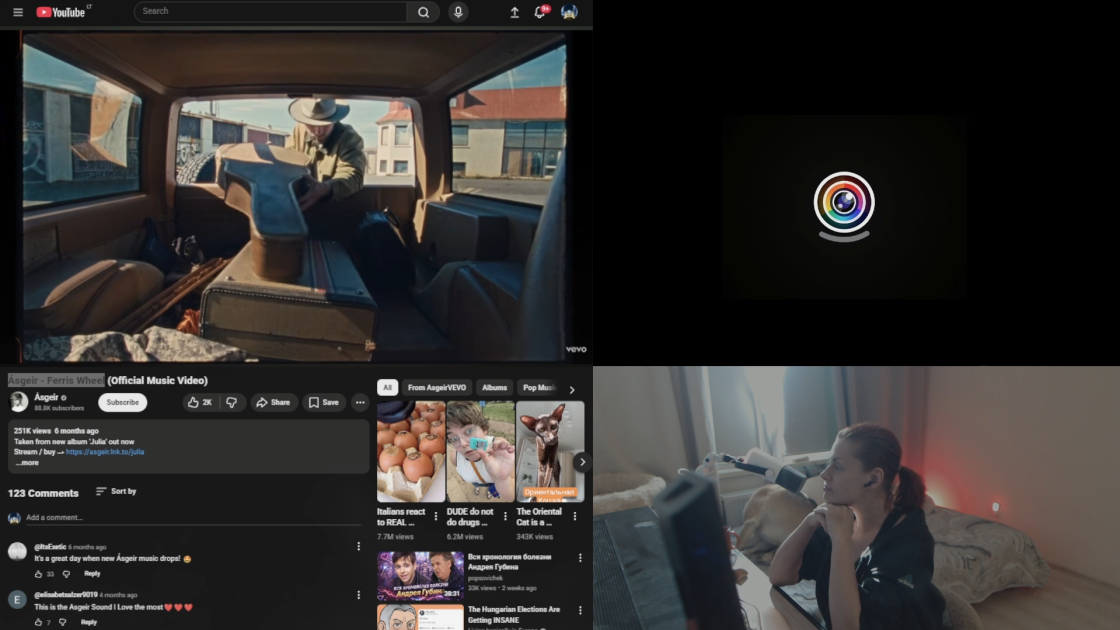Screen dimensions: 1120x630
Task: Open the Create upload icon
Action: tap(514, 12)
